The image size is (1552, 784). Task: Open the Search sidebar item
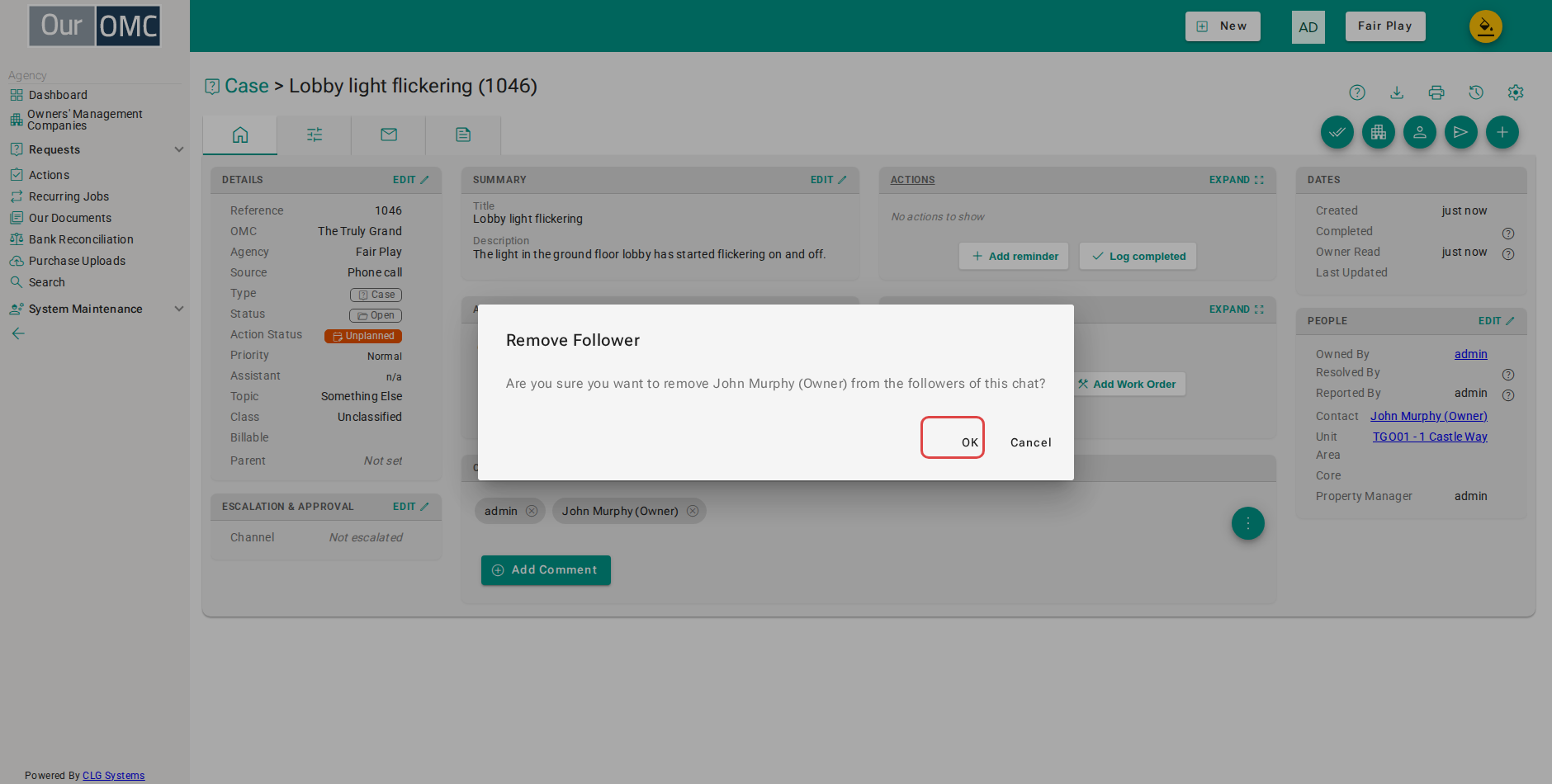pyautogui.click(x=46, y=282)
